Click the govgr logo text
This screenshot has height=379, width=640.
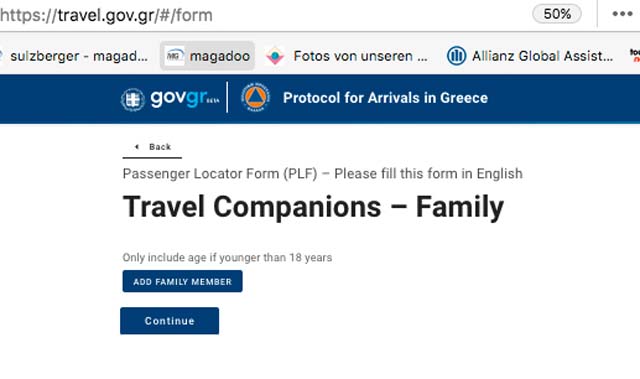[x=184, y=98]
